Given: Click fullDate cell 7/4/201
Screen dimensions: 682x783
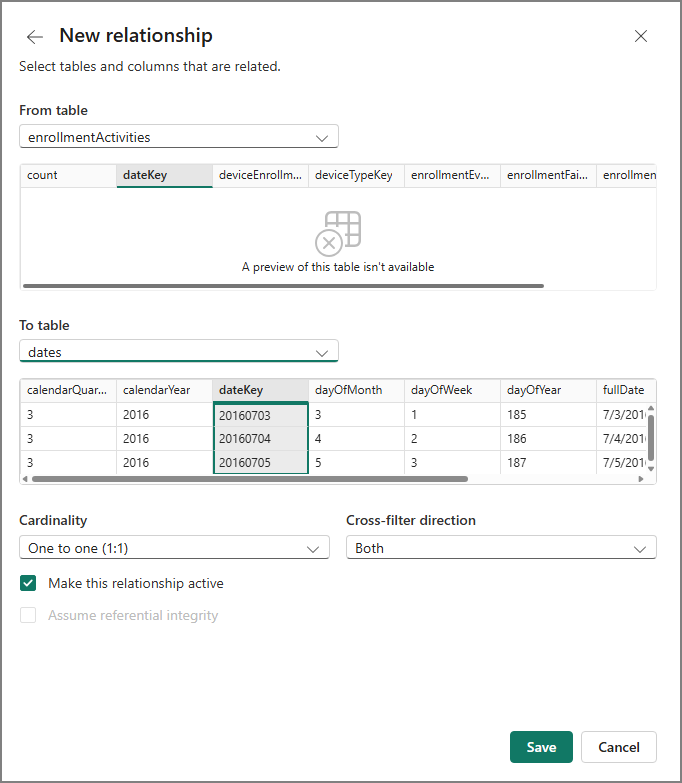Looking at the screenshot, I should 622,438.
